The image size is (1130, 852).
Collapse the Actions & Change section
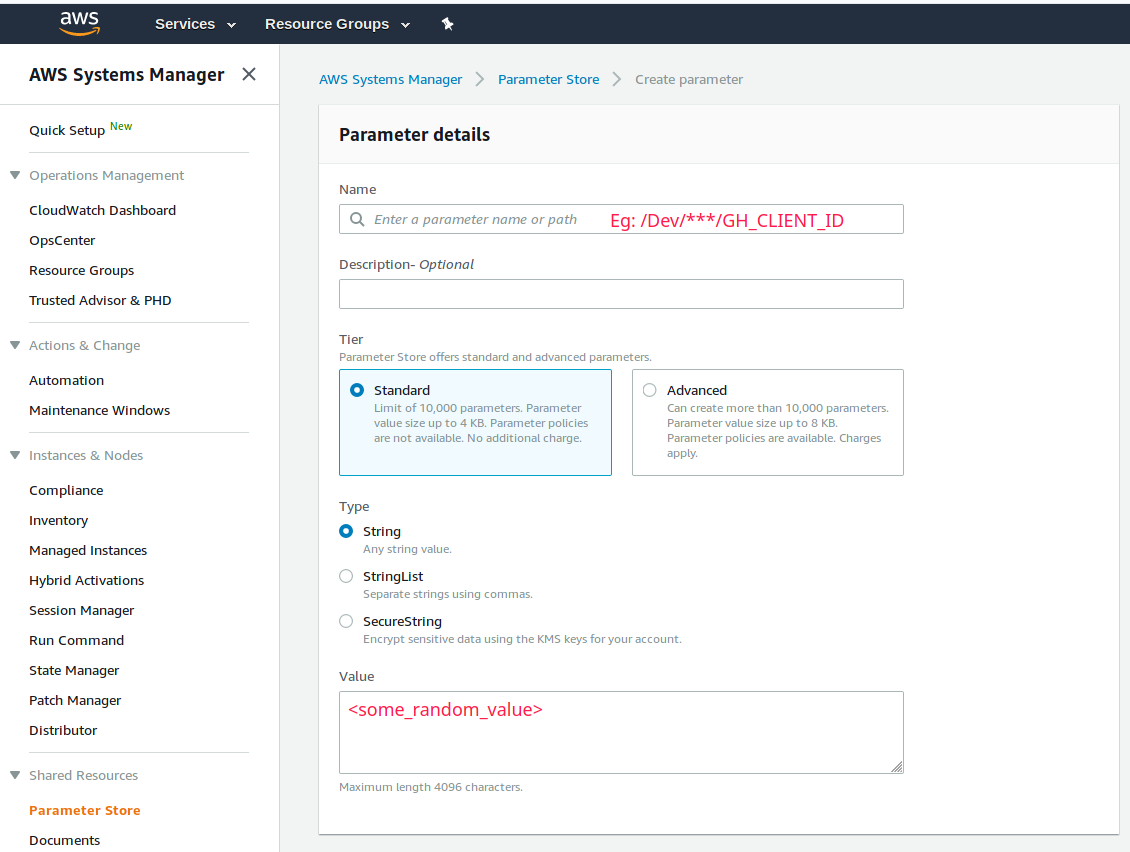click(x=14, y=345)
